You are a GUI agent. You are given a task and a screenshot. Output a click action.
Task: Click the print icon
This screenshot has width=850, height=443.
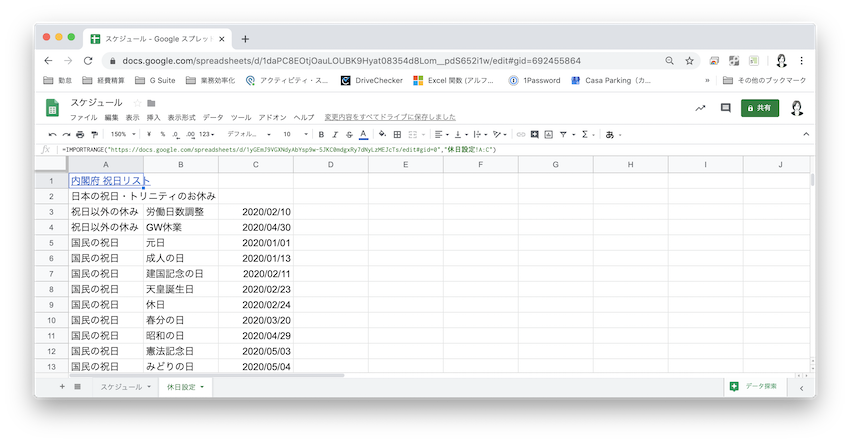pyautogui.click(x=80, y=134)
